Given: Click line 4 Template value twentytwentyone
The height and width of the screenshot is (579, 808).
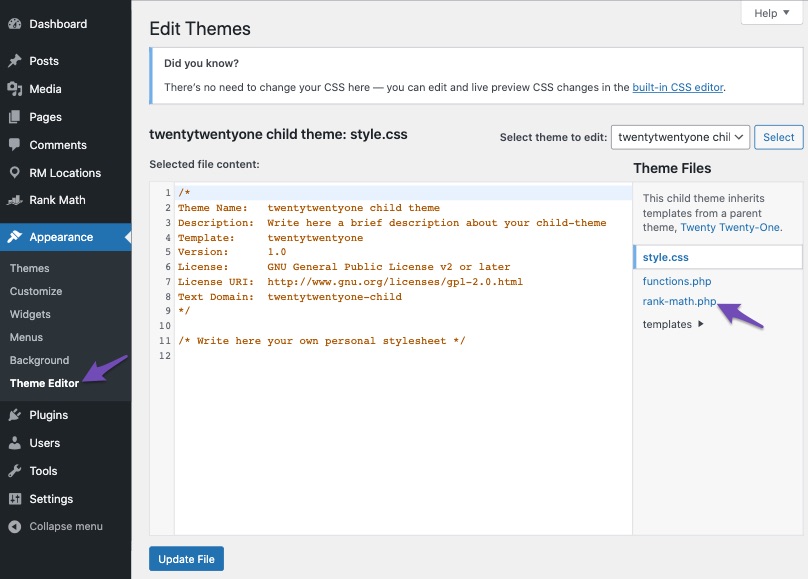Looking at the screenshot, I should 315,237.
